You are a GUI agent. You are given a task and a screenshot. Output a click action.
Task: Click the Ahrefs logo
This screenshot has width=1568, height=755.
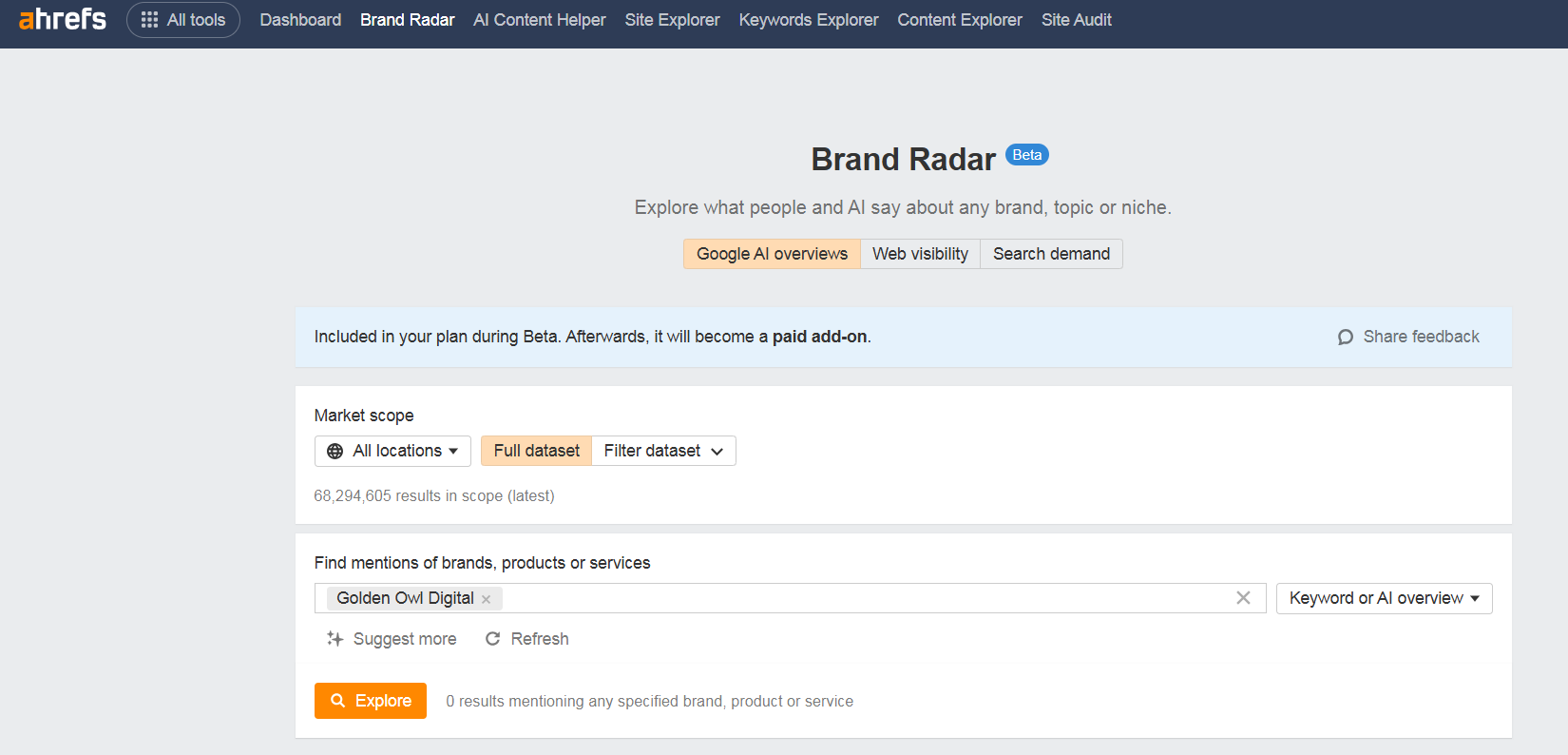click(x=63, y=19)
